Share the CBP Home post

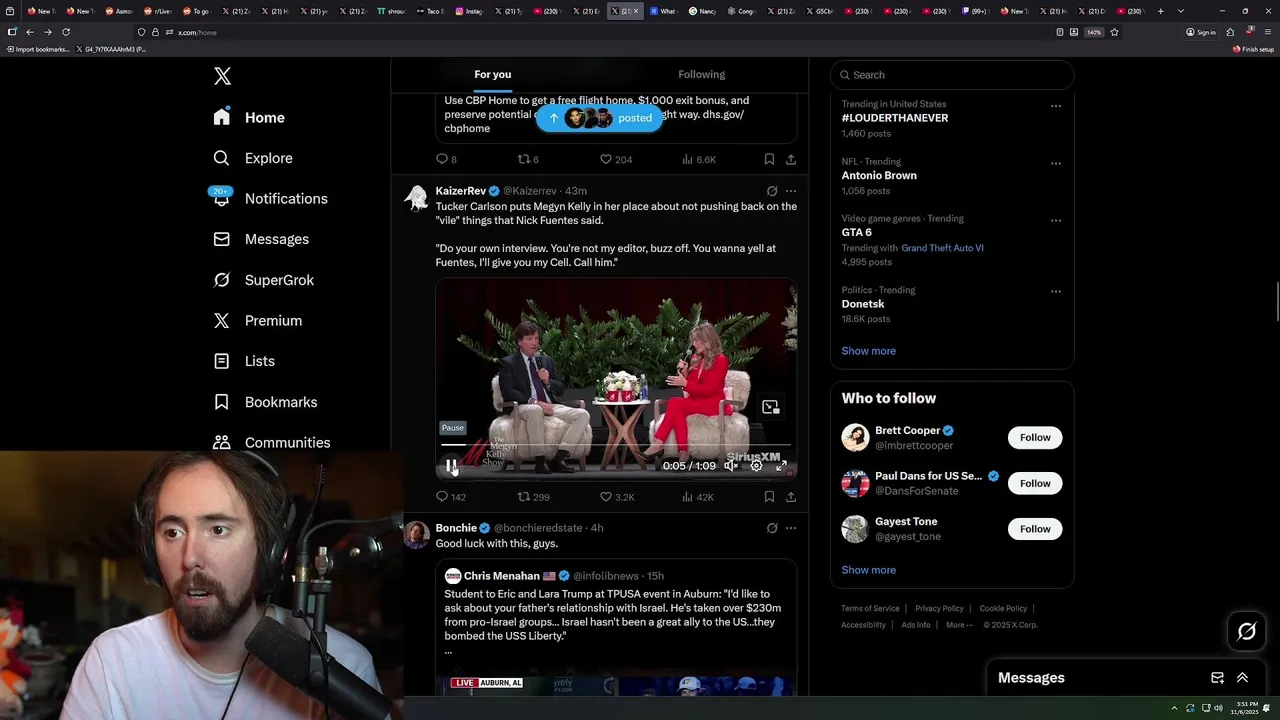tap(791, 159)
